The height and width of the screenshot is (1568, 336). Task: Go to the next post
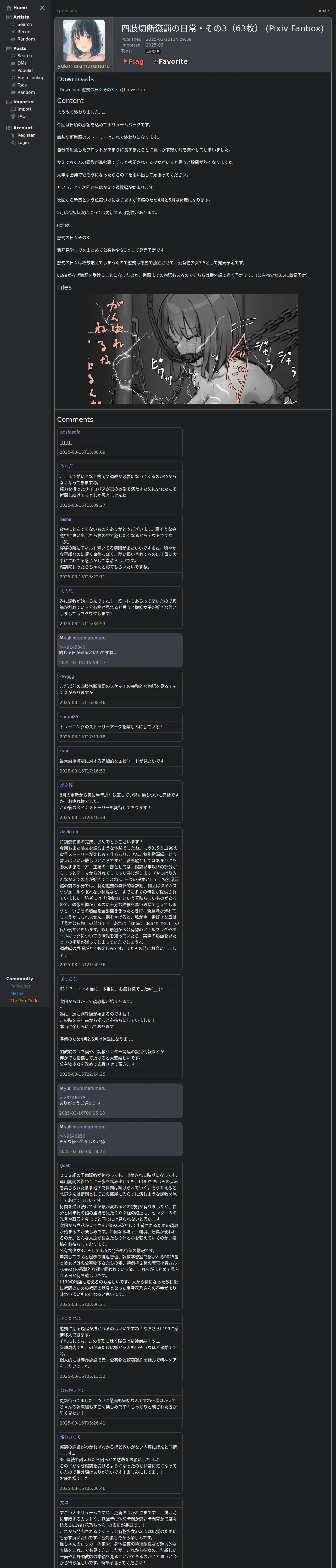(x=323, y=11)
